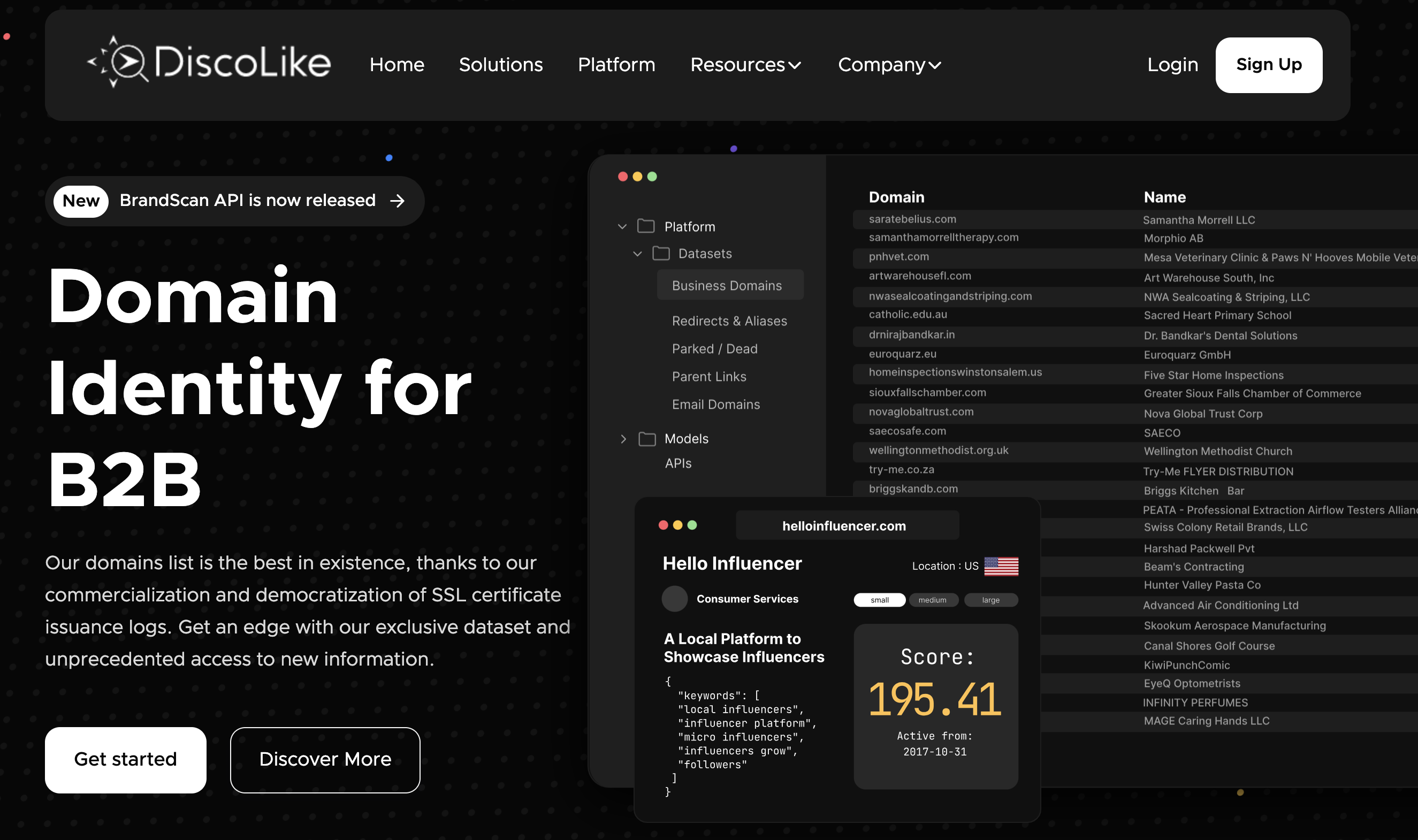This screenshot has height=840, width=1418.
Task: Click the Sign Up button
Action: (x=1268, y=65)
